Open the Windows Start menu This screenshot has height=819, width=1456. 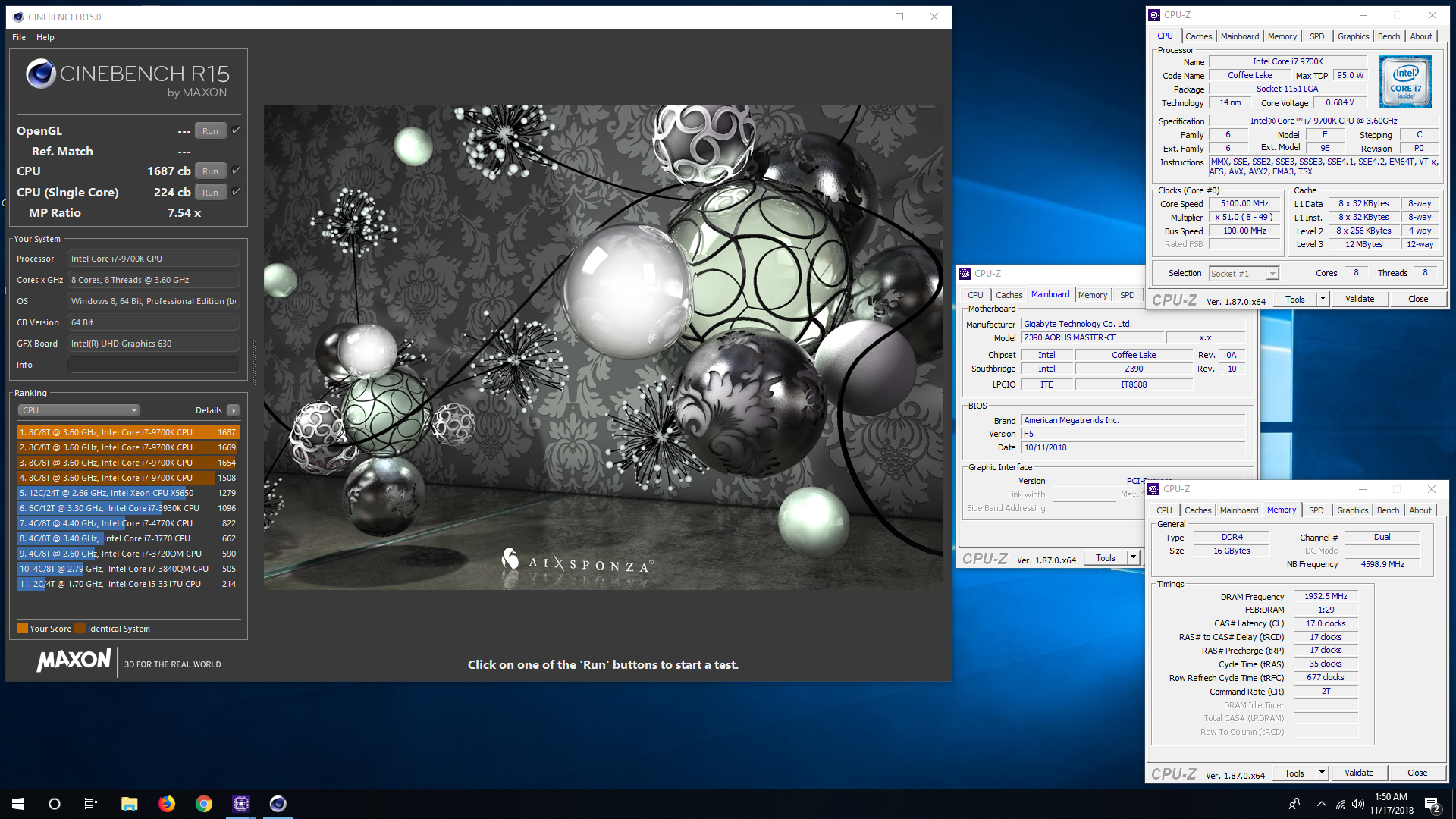click(x=18, y=804)
